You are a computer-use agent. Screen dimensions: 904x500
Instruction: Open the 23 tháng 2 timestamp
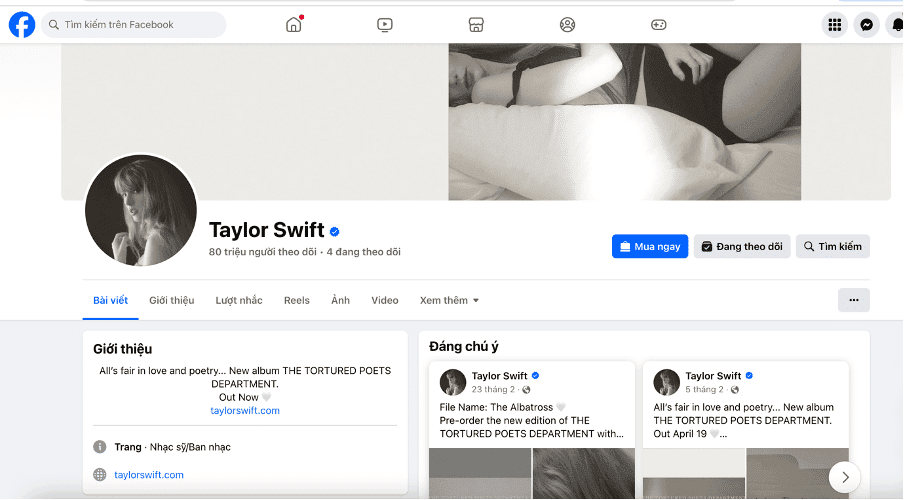493,390
